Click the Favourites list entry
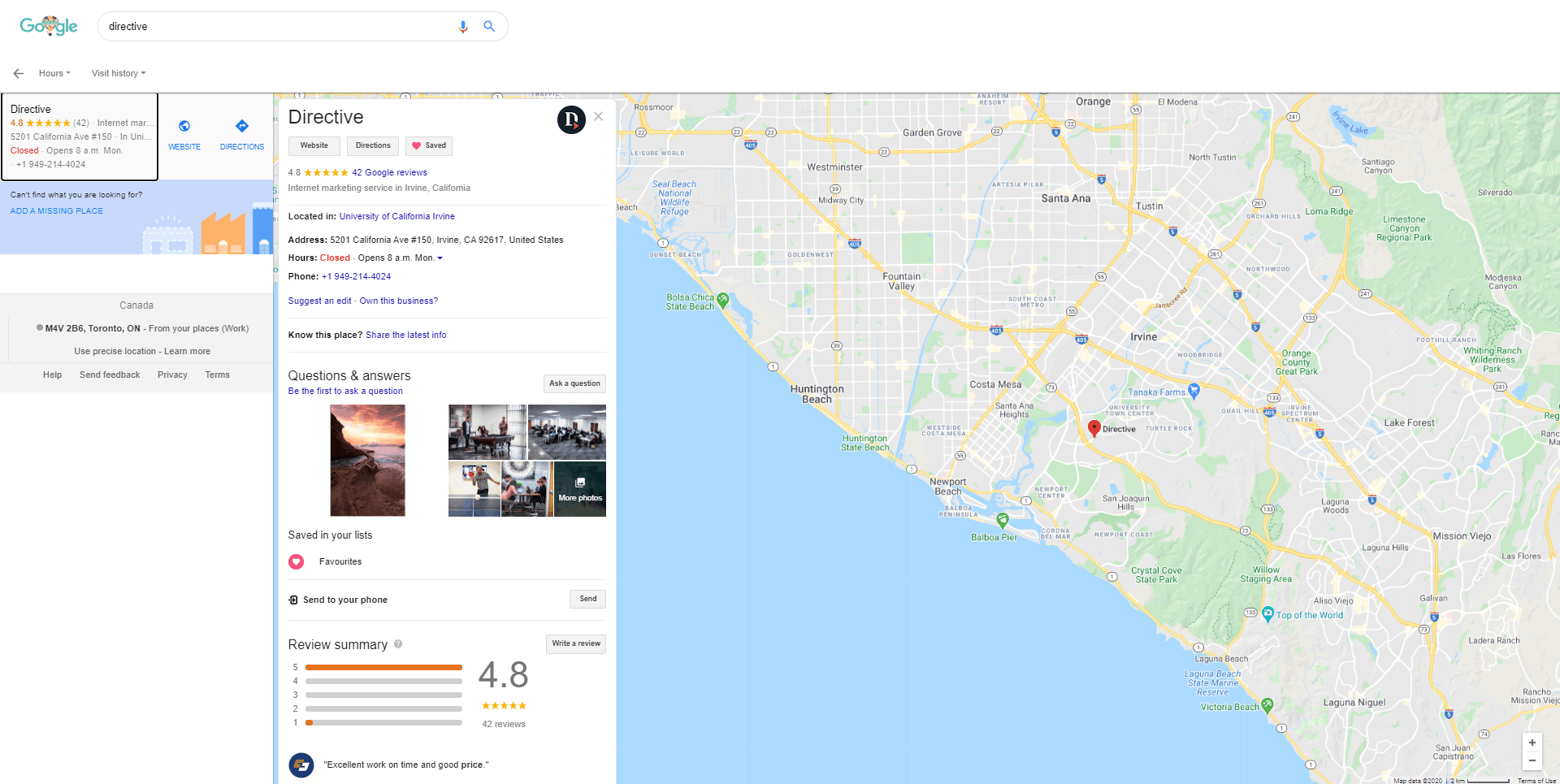1560x784 pixels. [340, 561]
